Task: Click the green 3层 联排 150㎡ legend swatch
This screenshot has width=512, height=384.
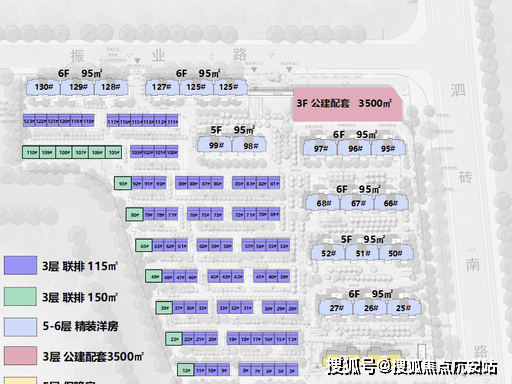Action: [20, 296]
